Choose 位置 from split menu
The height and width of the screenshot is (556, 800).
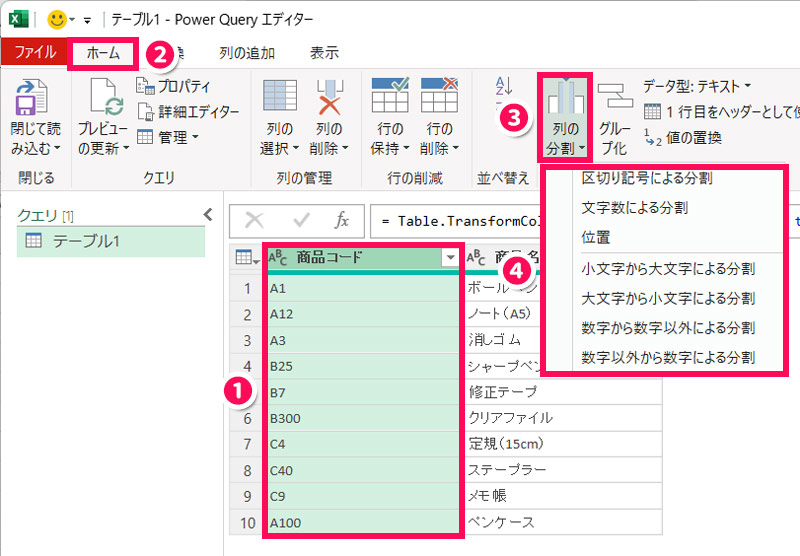[x=595, y=237]
